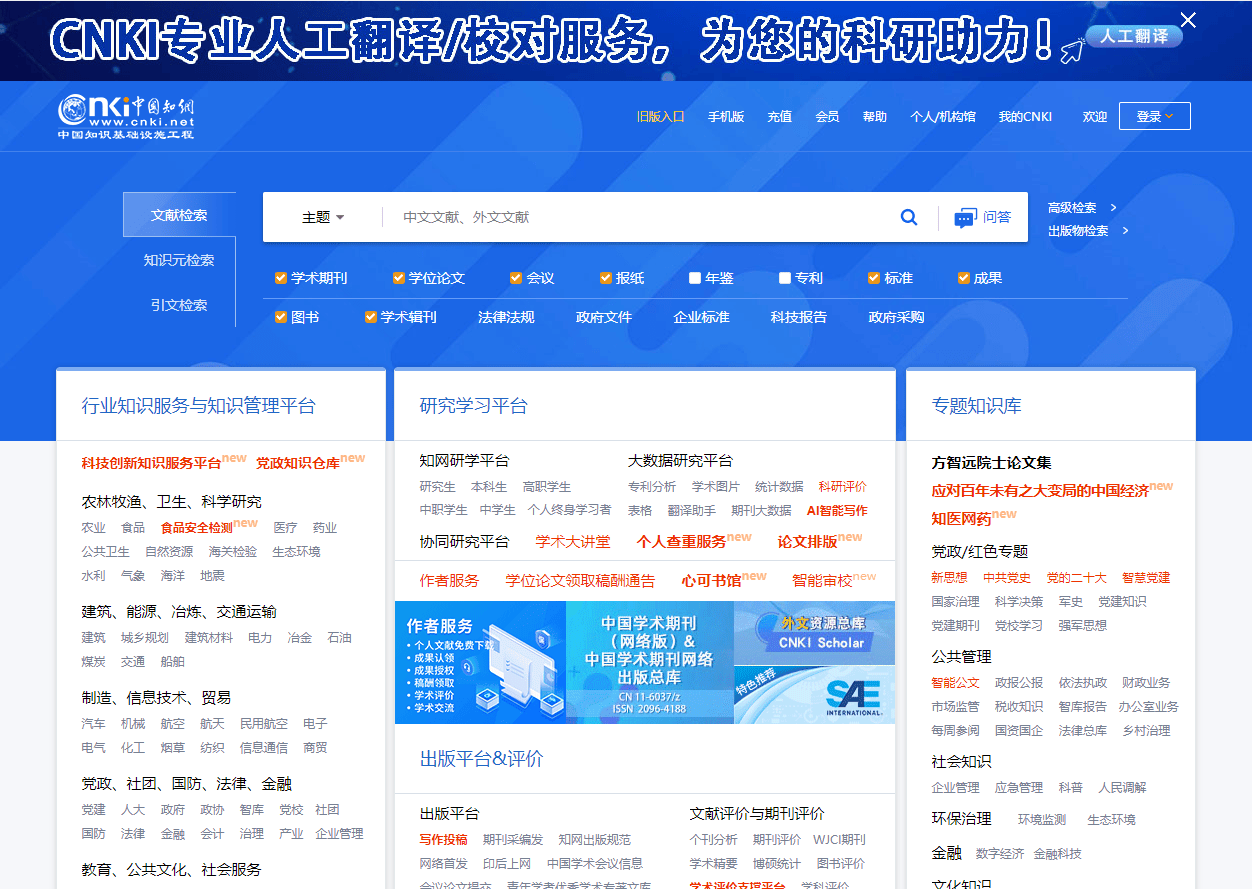Open 高级检索 advanced search

[x=1075, y=207]
